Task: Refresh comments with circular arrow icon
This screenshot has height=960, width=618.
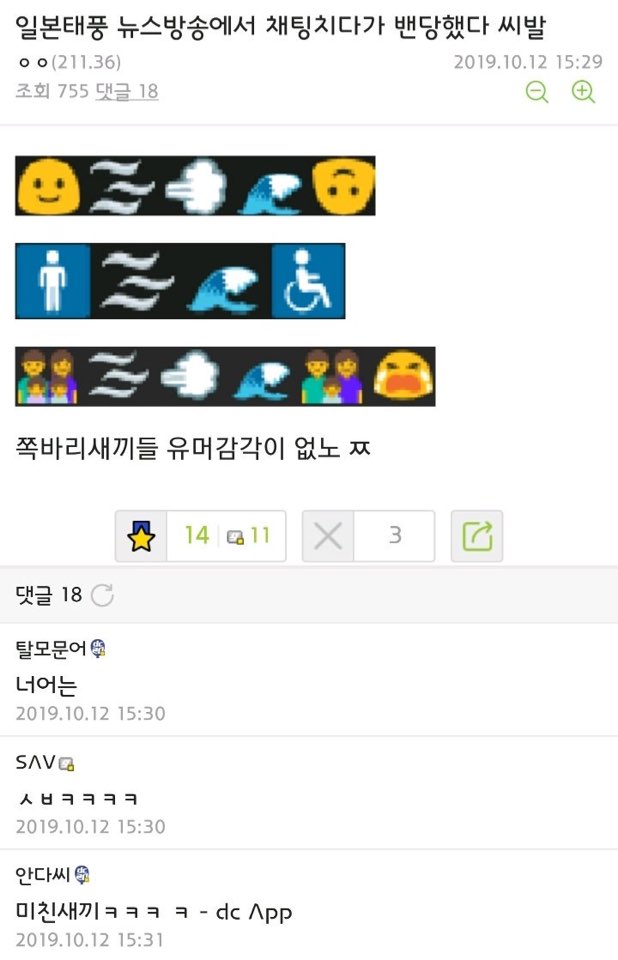Action: coord(102,594)
